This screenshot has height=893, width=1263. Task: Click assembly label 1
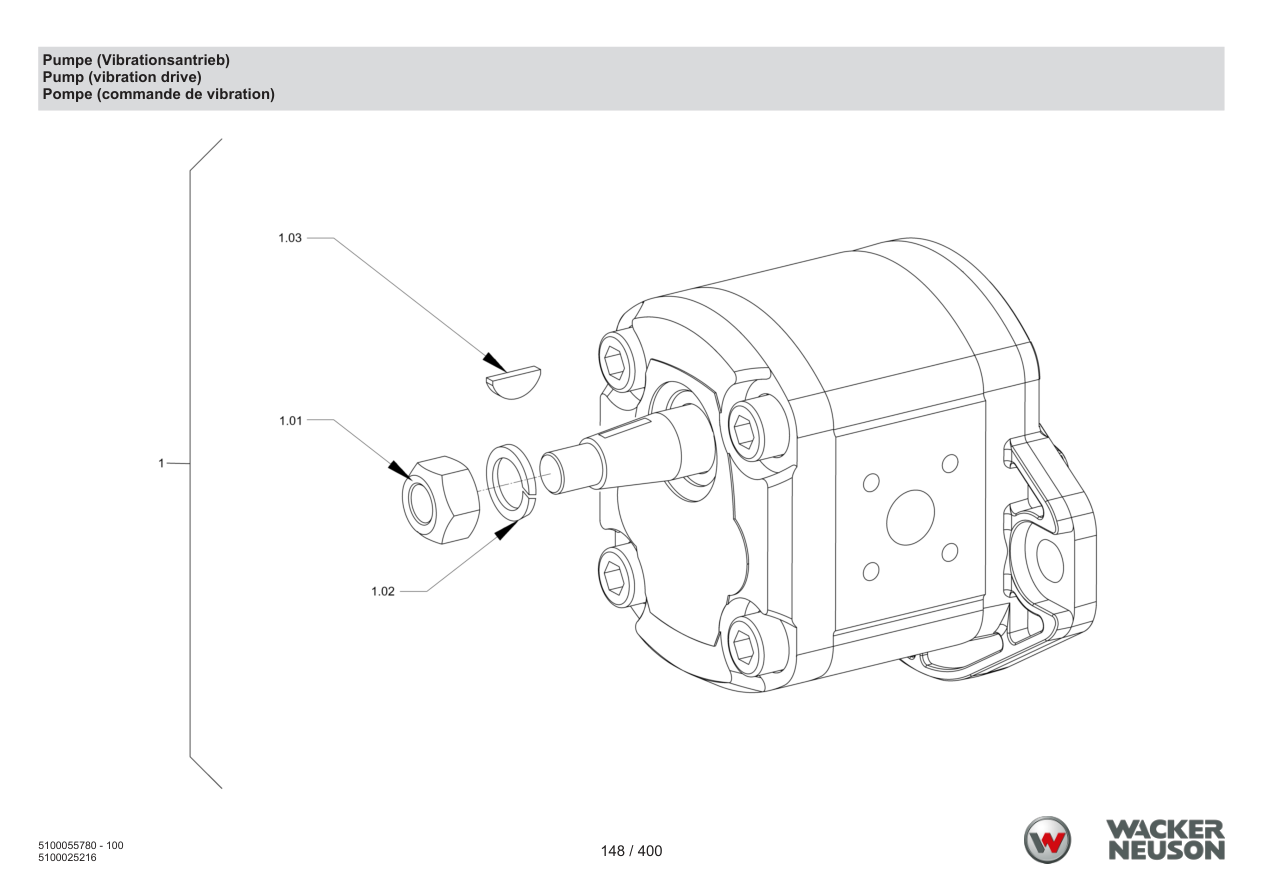160,463
